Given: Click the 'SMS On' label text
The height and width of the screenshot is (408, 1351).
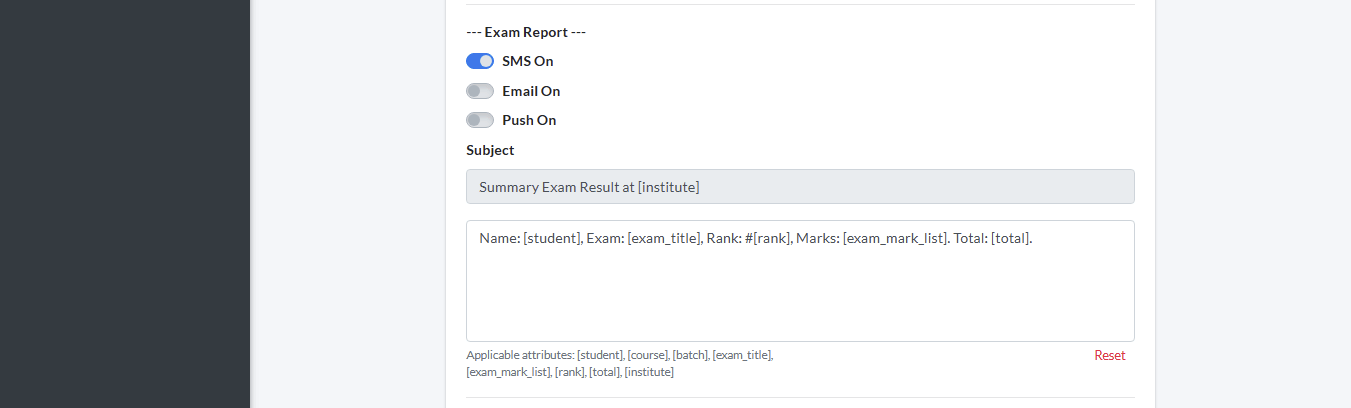Looking at the screenshot, I should point(527,61).
